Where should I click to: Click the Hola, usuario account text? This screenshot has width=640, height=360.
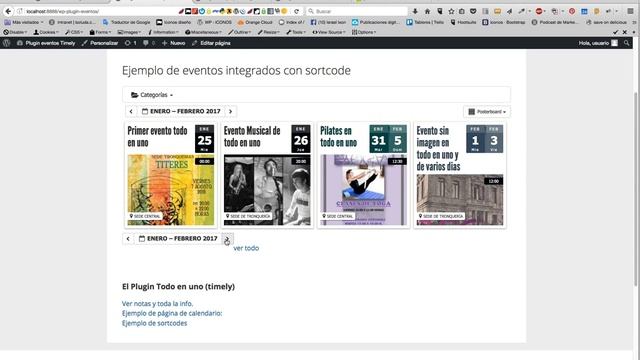[x=593, y=43]
